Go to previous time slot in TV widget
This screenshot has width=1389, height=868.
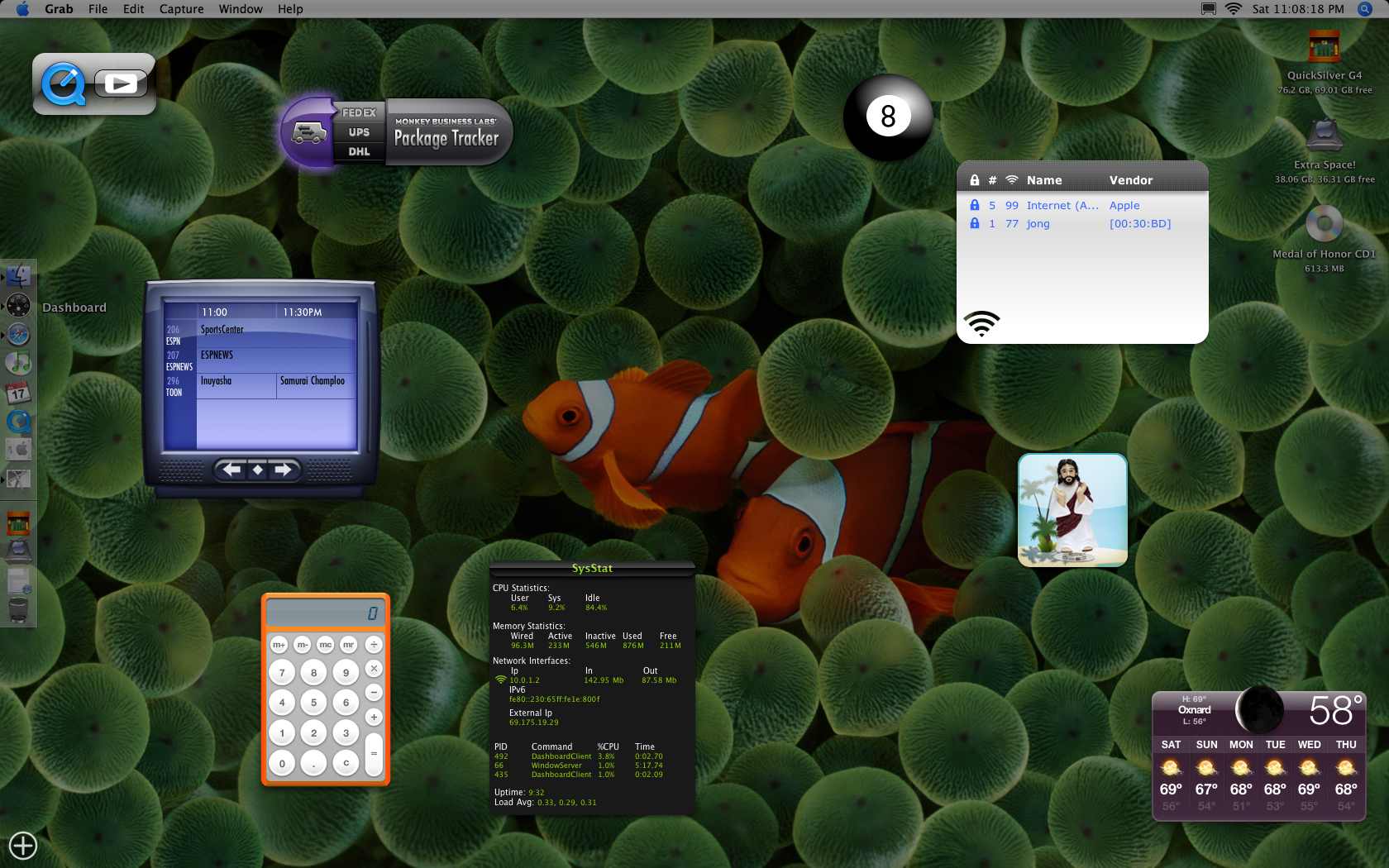[x=232, y=470]
